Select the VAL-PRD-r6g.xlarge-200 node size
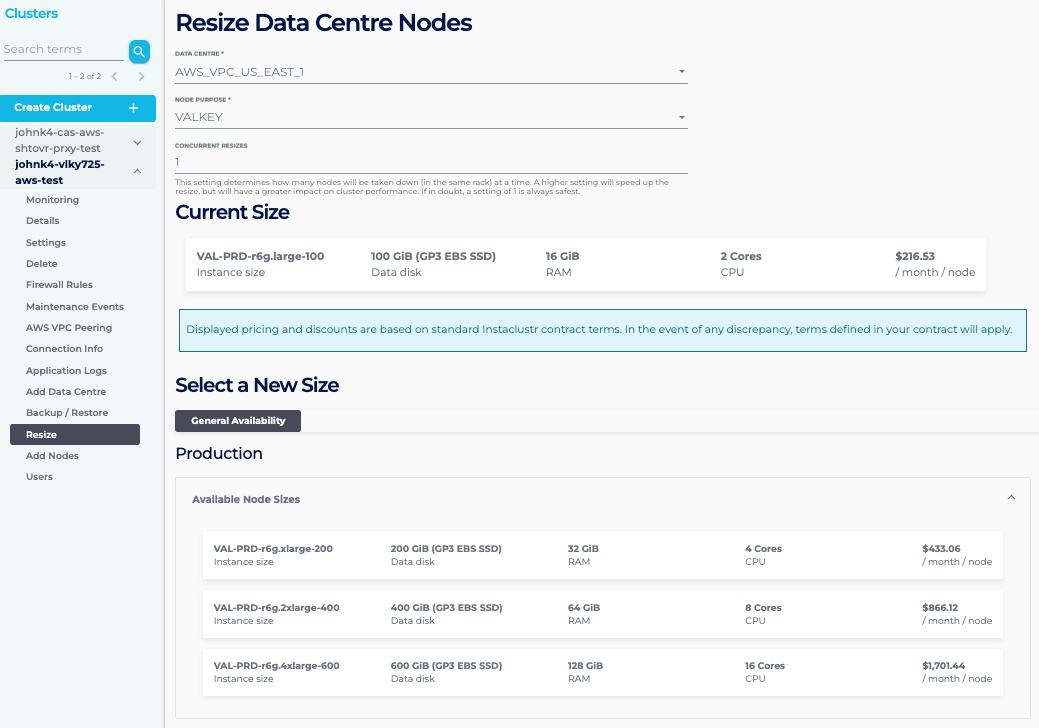 602,555
